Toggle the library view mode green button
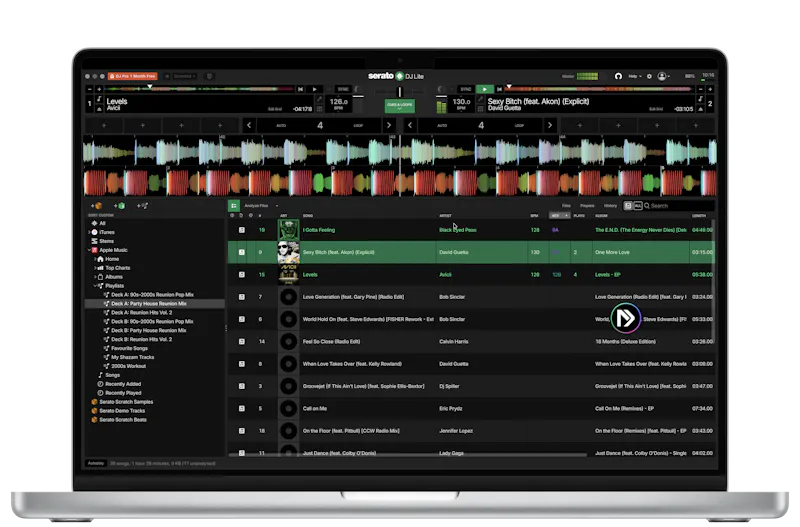Screen dimensions: 800x527 [x=234, y=206]
